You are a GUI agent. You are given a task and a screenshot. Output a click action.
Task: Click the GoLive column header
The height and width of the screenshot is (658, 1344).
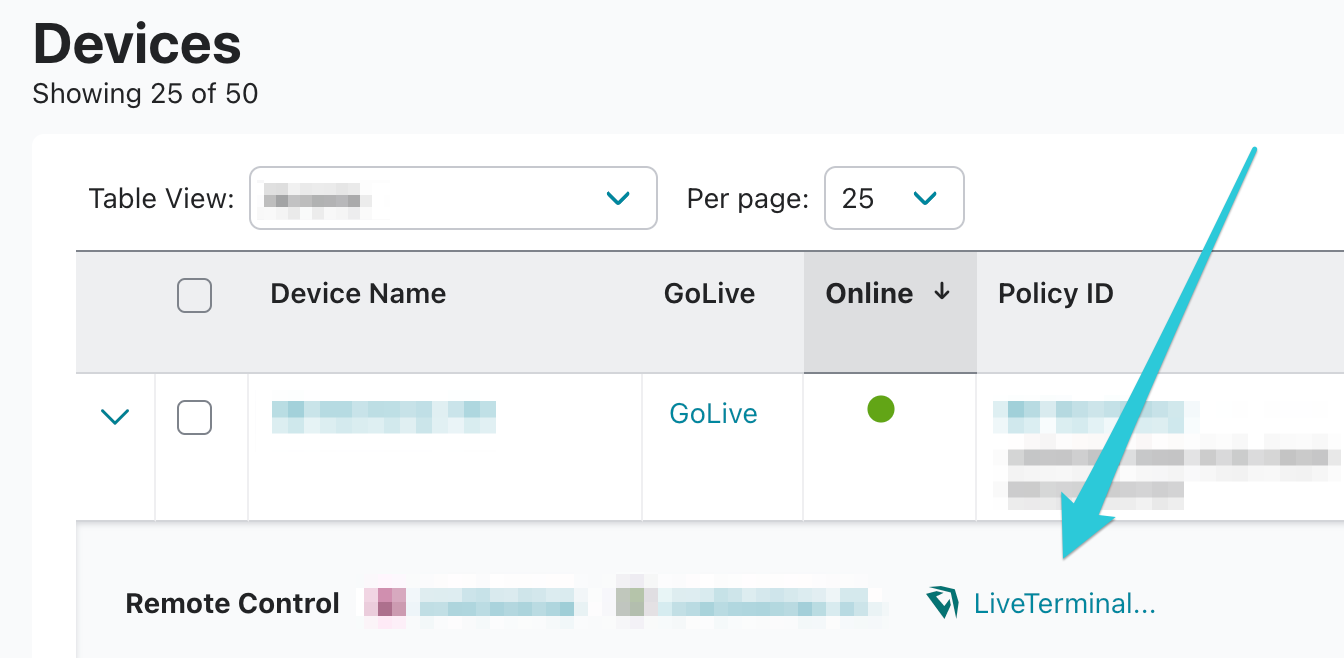coord(709,294)
